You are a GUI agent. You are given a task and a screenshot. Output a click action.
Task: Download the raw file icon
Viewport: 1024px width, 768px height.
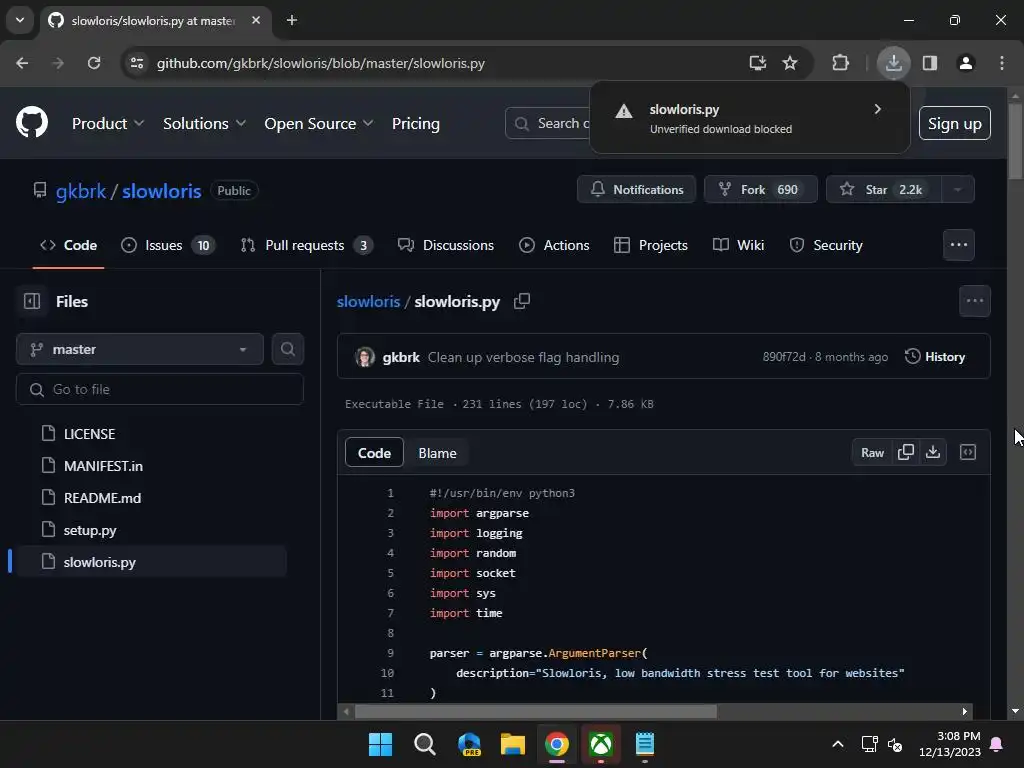[933, 452]
